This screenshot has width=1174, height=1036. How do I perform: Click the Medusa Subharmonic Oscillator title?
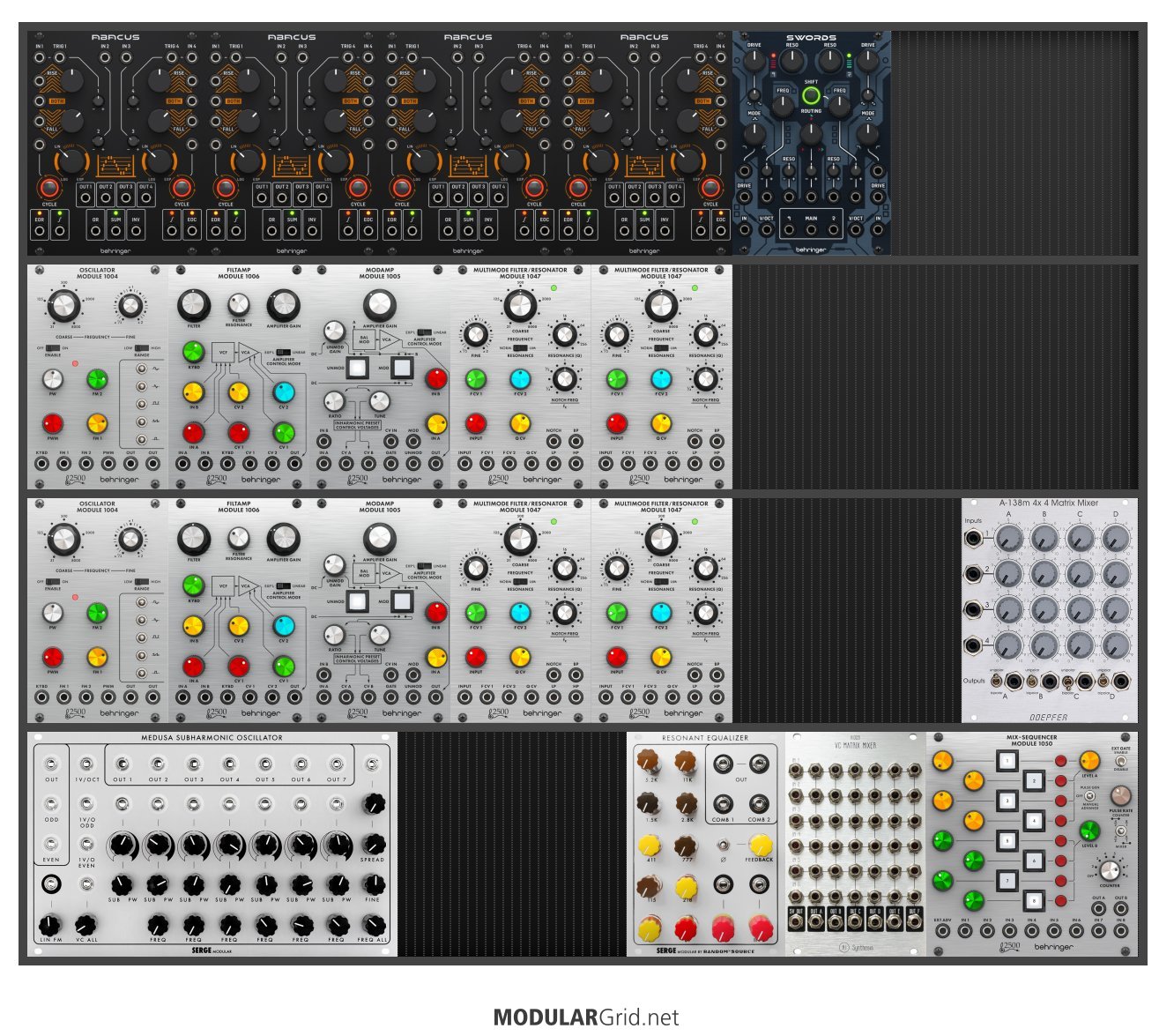pyautogui.click(x=212, y=738)
